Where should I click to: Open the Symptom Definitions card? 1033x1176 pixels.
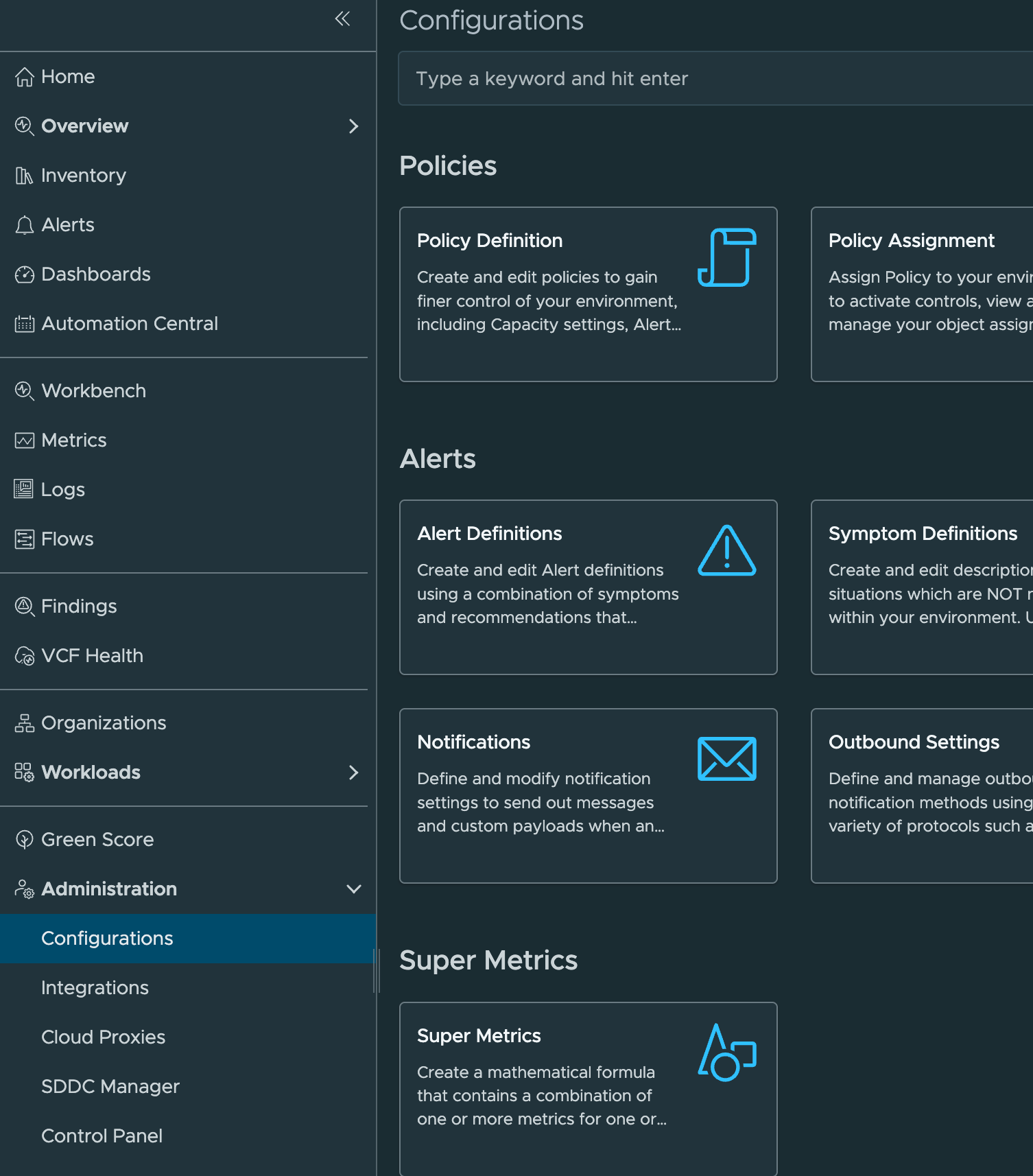tap(922, 587)
